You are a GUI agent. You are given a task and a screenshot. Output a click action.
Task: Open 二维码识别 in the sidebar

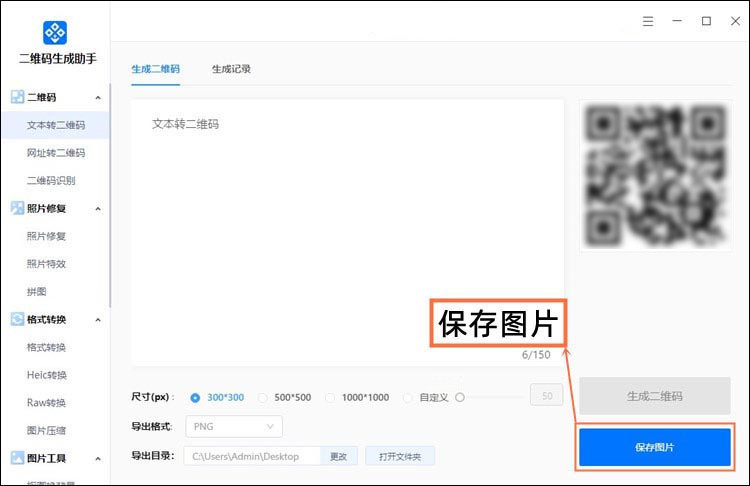(x=51, y=180)
